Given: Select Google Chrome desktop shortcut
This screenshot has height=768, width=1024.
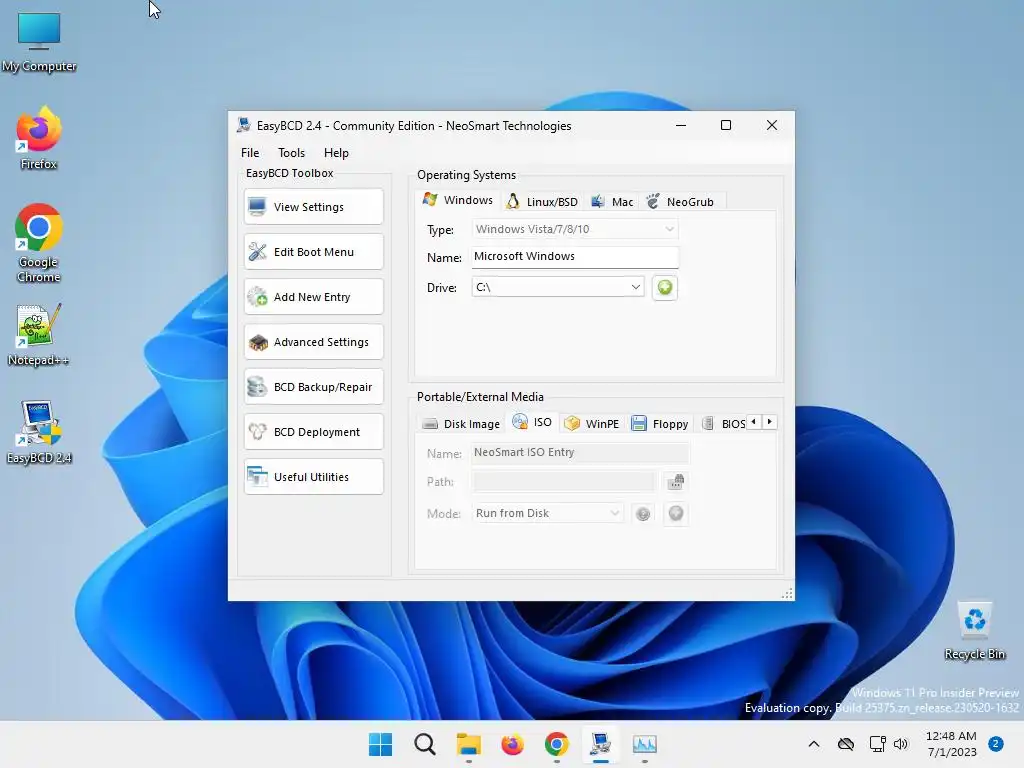Looking at the screenshot, I should (x=39, y=243).
